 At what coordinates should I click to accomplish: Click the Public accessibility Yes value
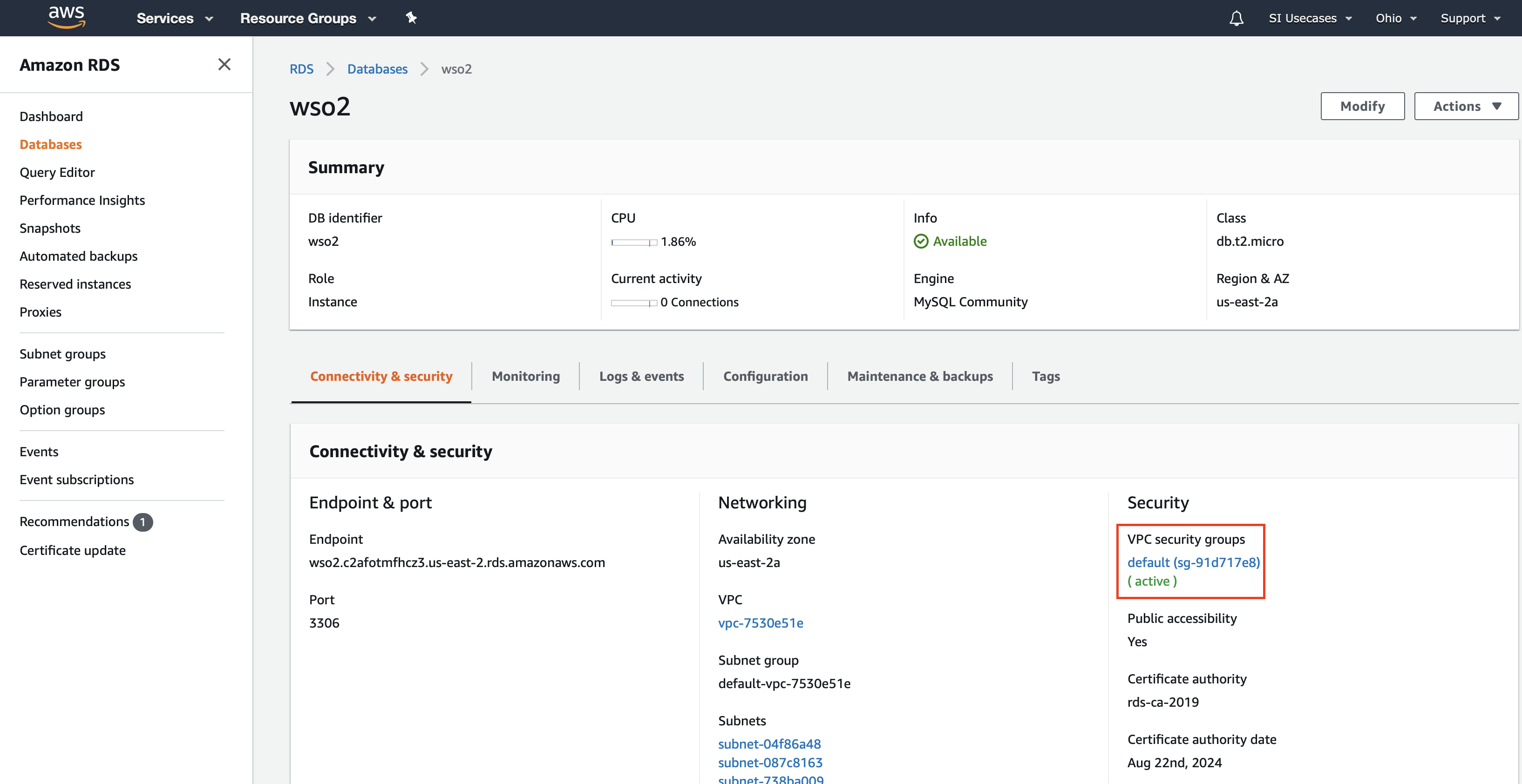pyautogui.click(x=1137, y=642)
